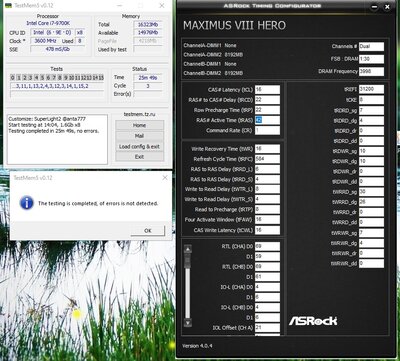This screenshot has width=400, height=361.
Task: Minimize the ASRock Timing Configurator window
Action: tap(374, 7)
